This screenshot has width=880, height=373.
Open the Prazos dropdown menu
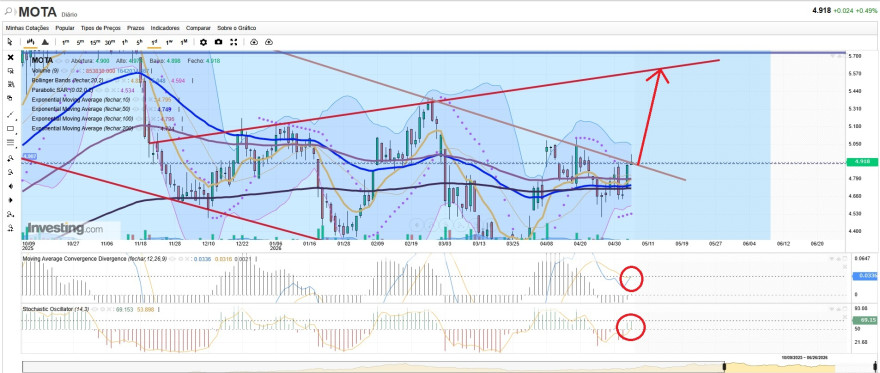pyautogui.click(x=135, y=27)
